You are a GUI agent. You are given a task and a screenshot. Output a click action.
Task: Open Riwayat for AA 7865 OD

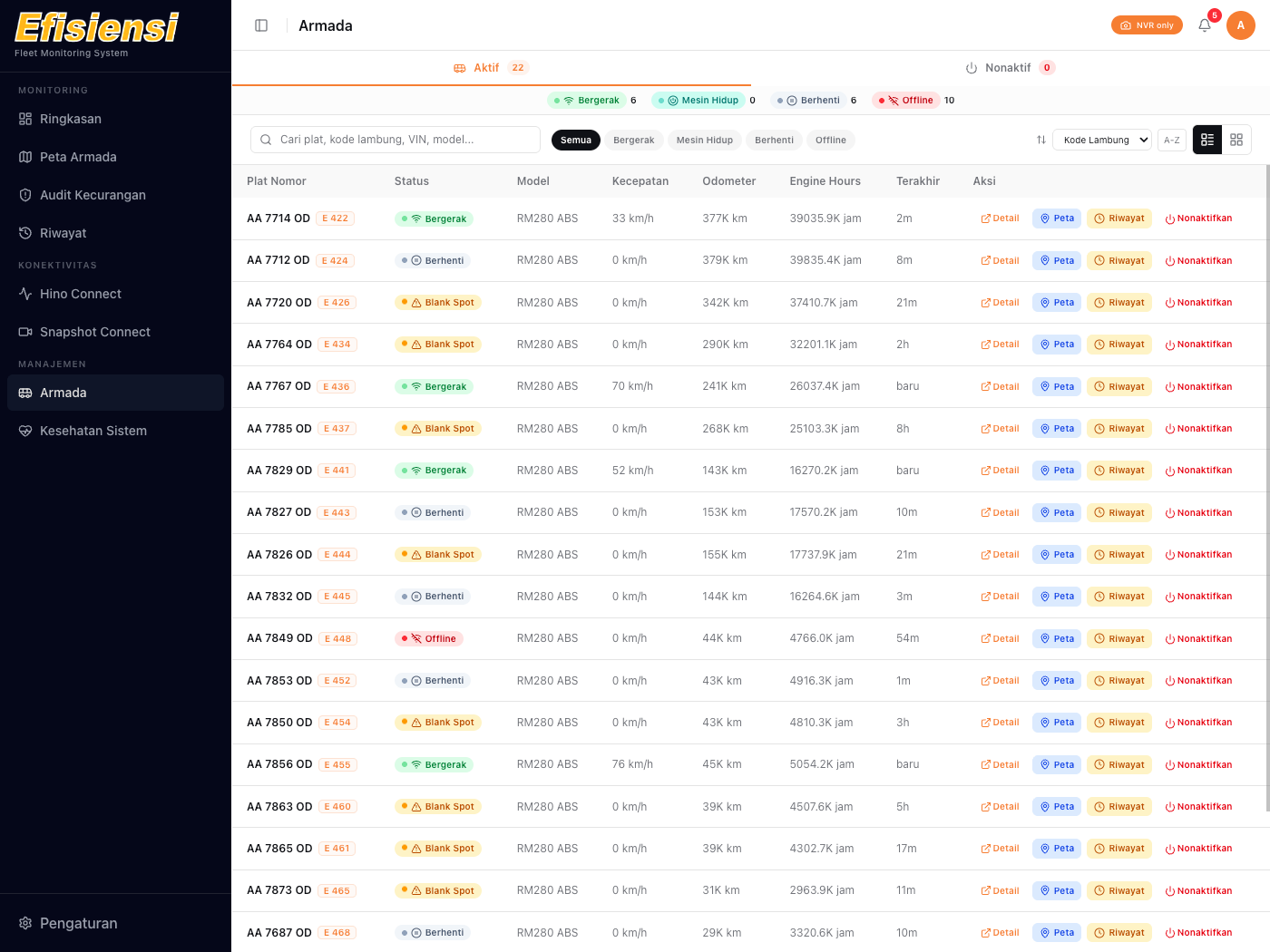tap(1119, 849)
